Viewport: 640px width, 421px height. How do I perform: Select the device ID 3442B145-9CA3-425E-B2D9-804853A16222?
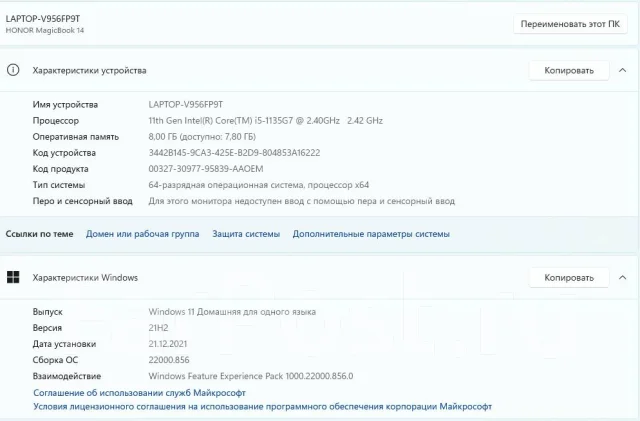tap(234, 153)
